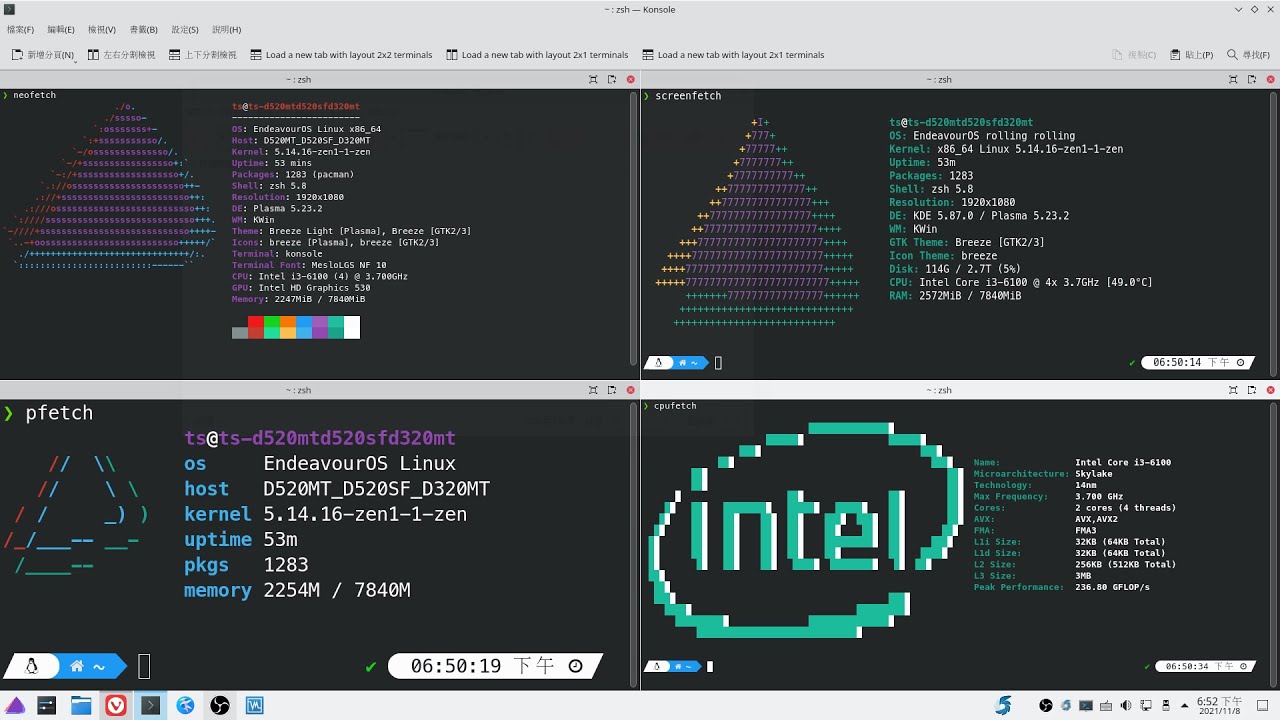
Task: Close the pfetch terminal pane
Action: click(630, 390)
